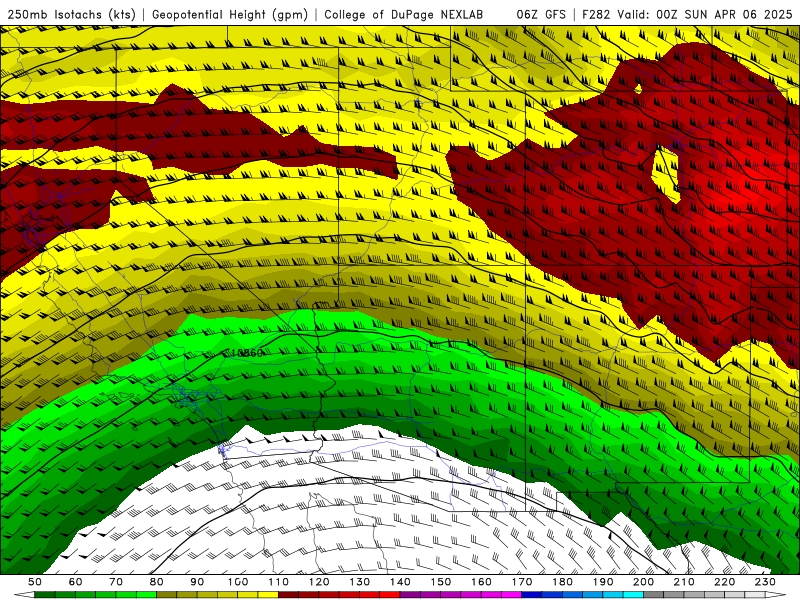Click the '180' colorbar tick label
Screen dimensions: 800x600
coord(562,582)
